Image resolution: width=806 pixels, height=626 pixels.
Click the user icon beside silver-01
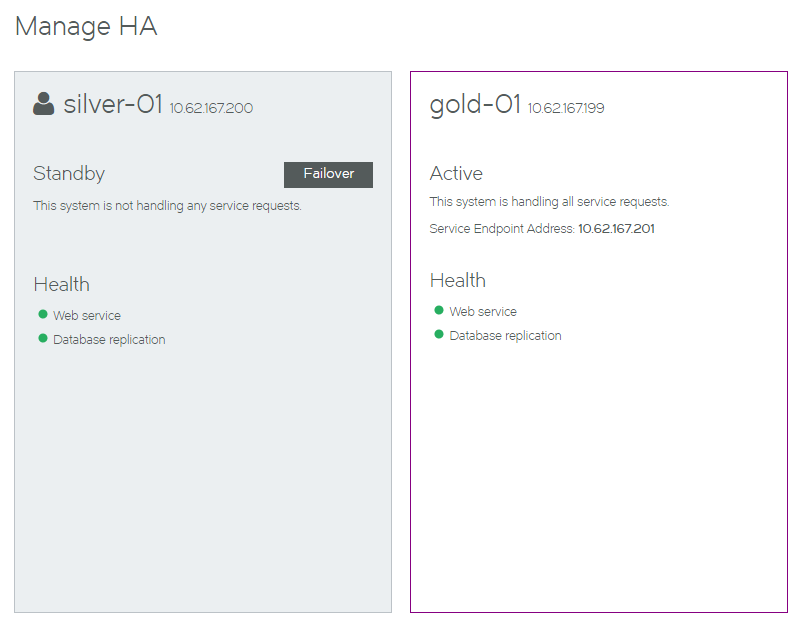tap(44, 104)
